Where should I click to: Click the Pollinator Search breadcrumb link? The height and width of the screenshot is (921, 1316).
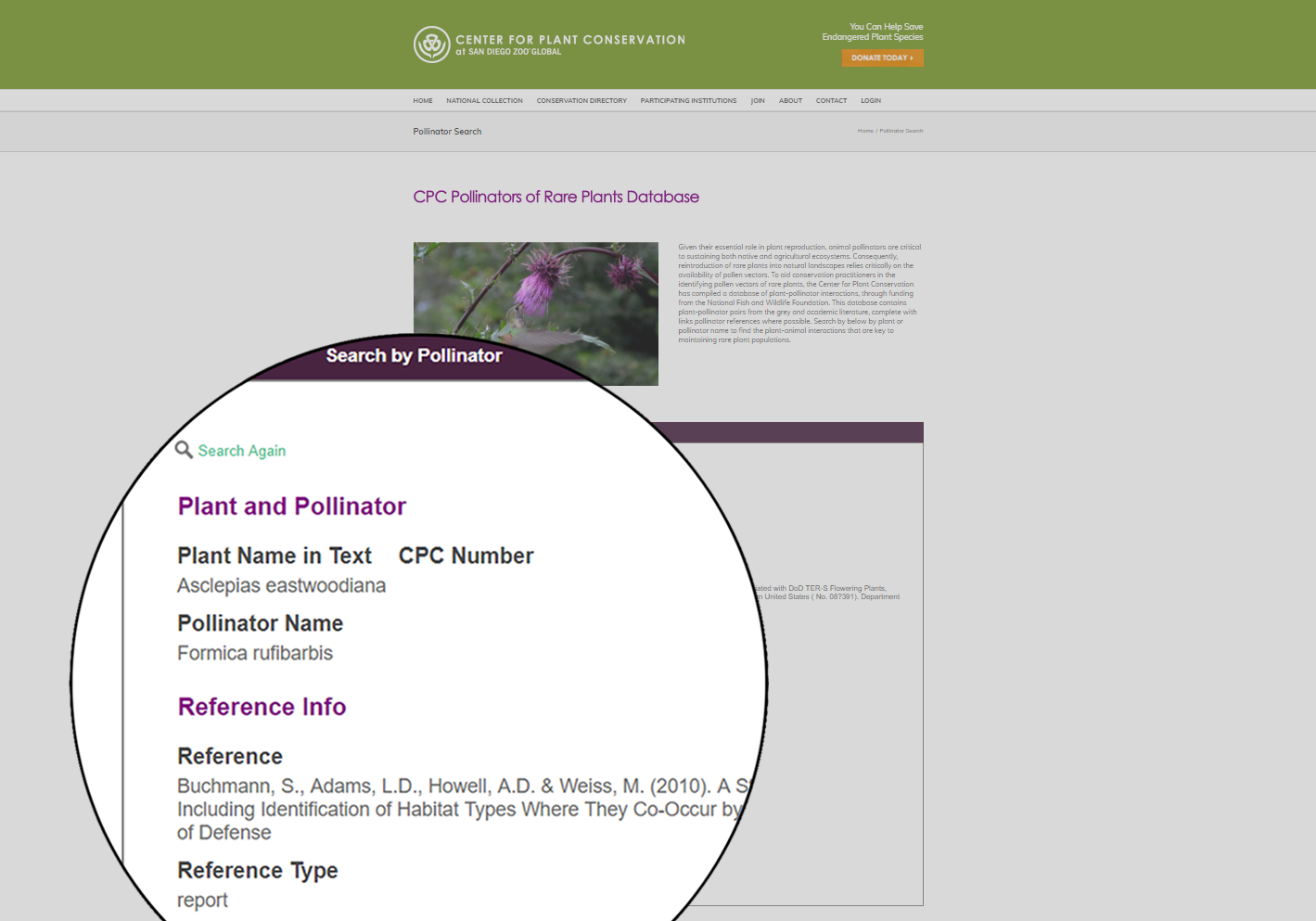(x=901, y=131)
